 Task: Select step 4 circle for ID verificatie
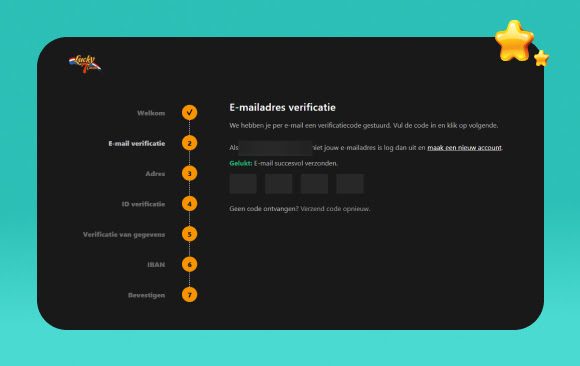click(x=189, y=204)
